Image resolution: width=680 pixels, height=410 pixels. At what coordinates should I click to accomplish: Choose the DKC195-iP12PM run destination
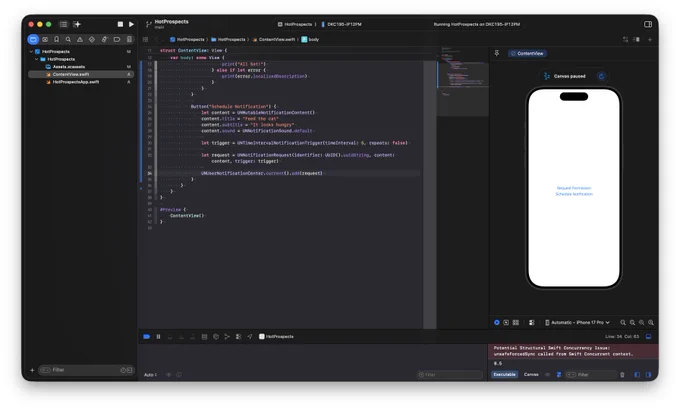(342, 24)
